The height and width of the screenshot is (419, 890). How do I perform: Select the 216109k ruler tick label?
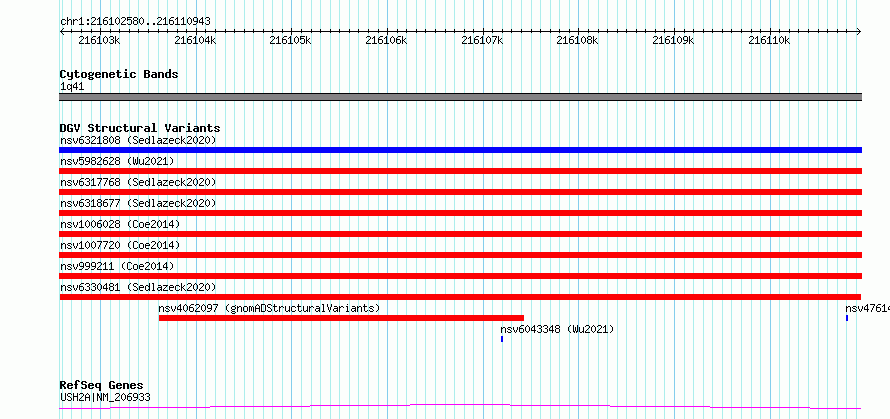674,40
